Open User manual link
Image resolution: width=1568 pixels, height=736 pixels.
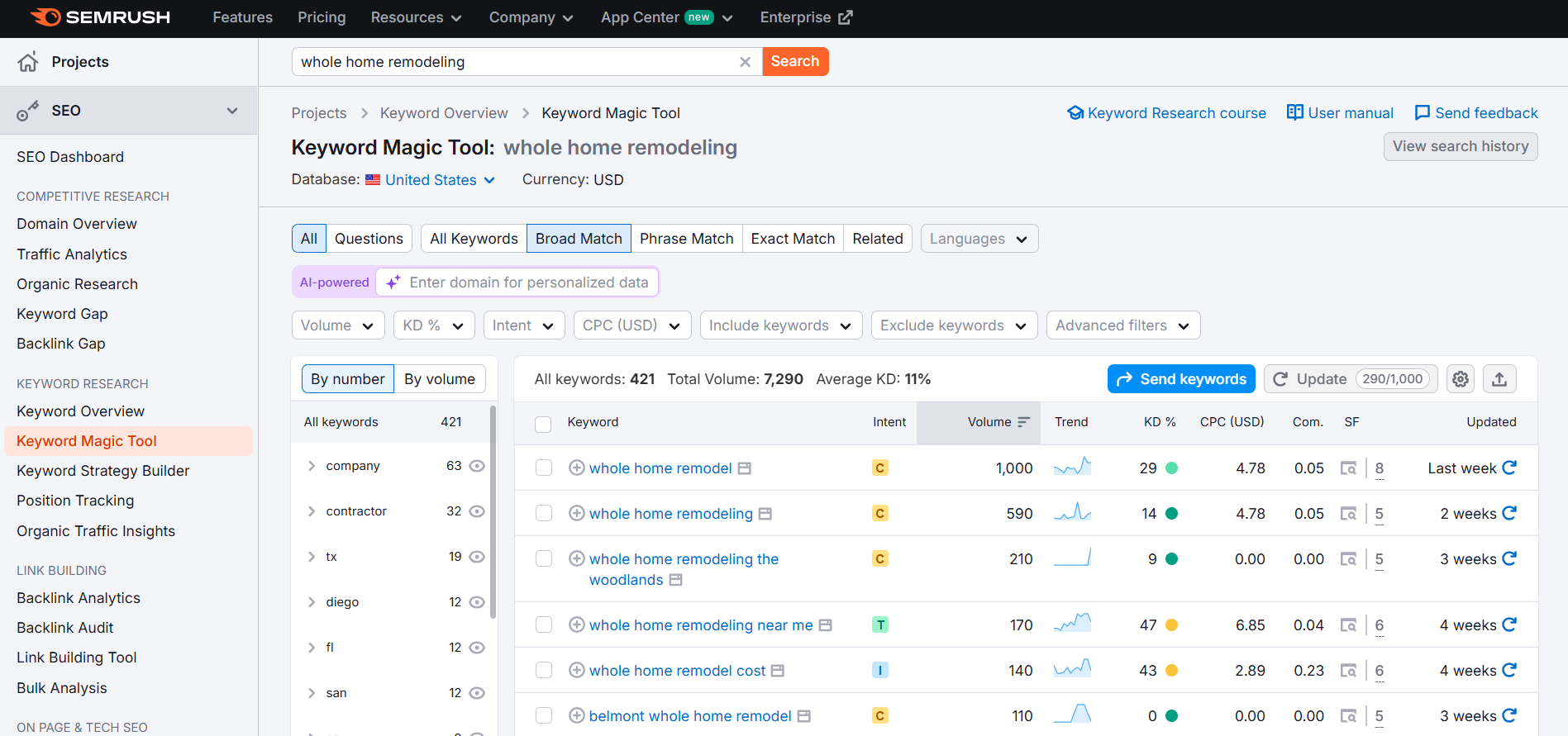tap(1340, 113)
